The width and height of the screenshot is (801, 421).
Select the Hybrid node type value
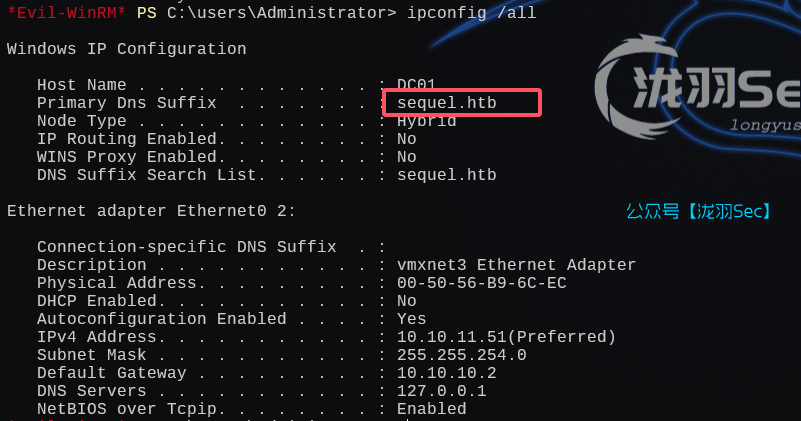pos(426,121)
